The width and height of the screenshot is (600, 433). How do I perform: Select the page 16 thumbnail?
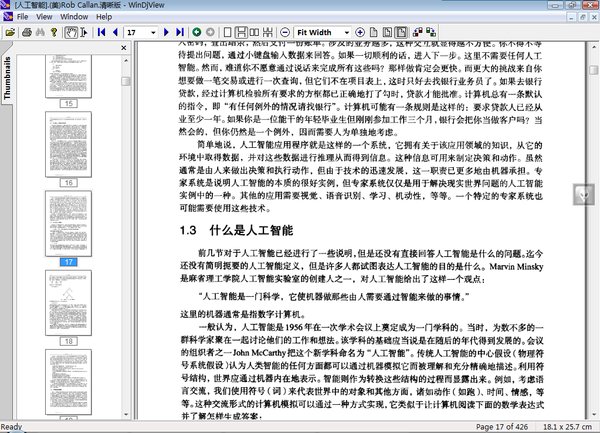68,145
